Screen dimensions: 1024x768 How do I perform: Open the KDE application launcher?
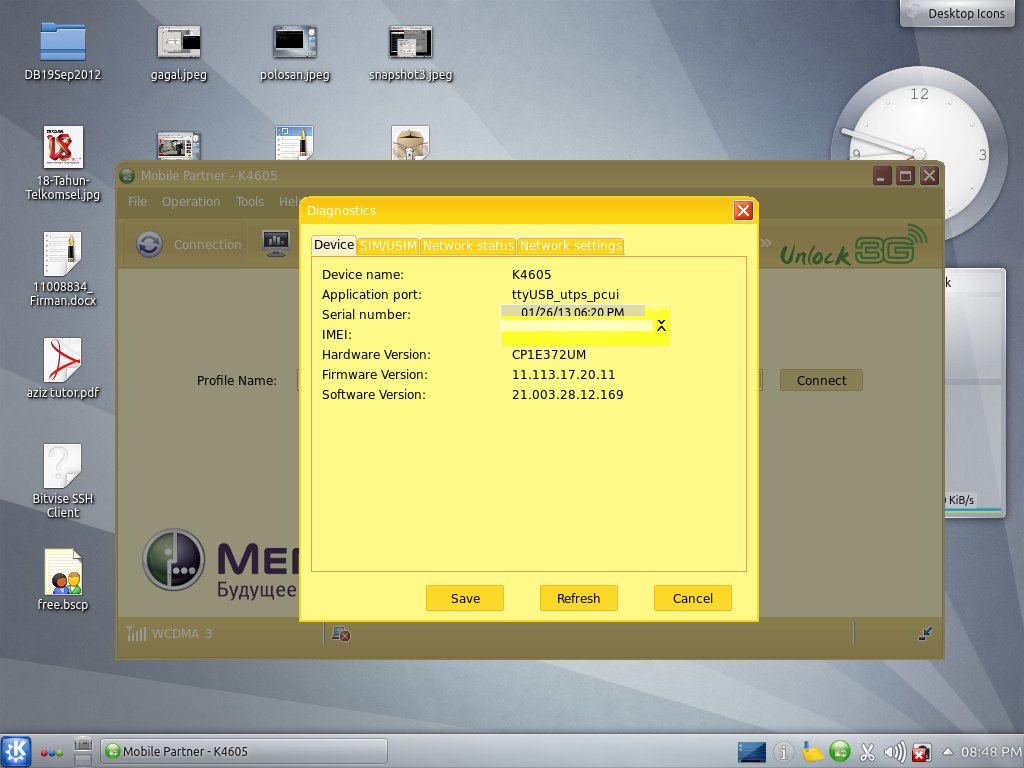pyautogui.click(x=16, y=751)
